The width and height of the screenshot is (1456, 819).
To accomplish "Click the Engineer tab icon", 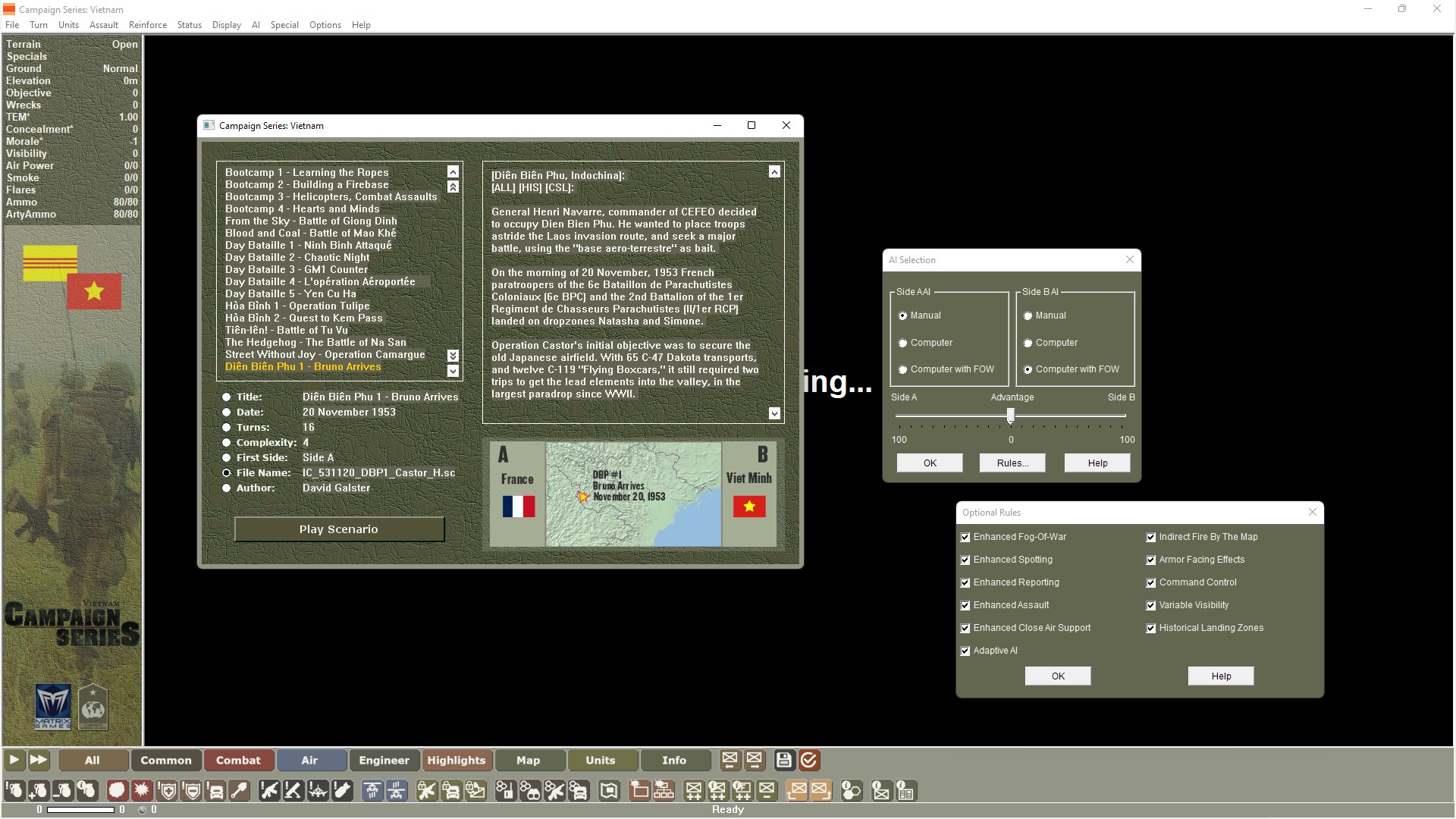I will (383, 760).
